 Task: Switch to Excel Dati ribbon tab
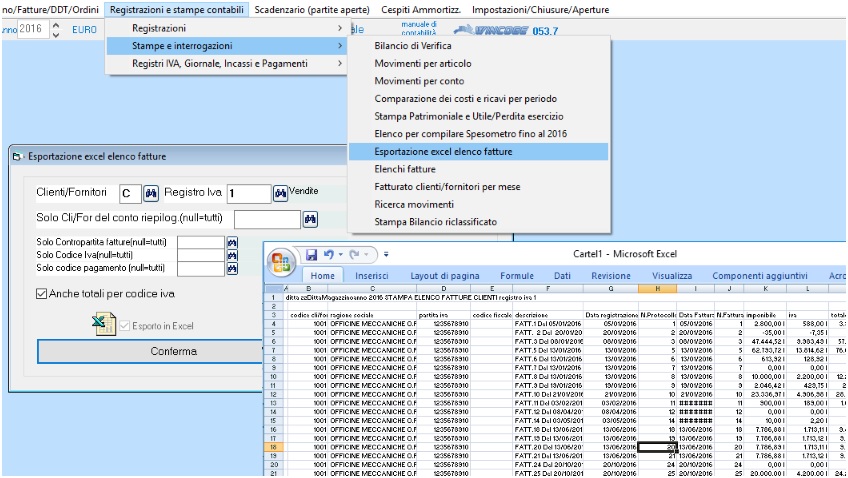pos(562,276)
